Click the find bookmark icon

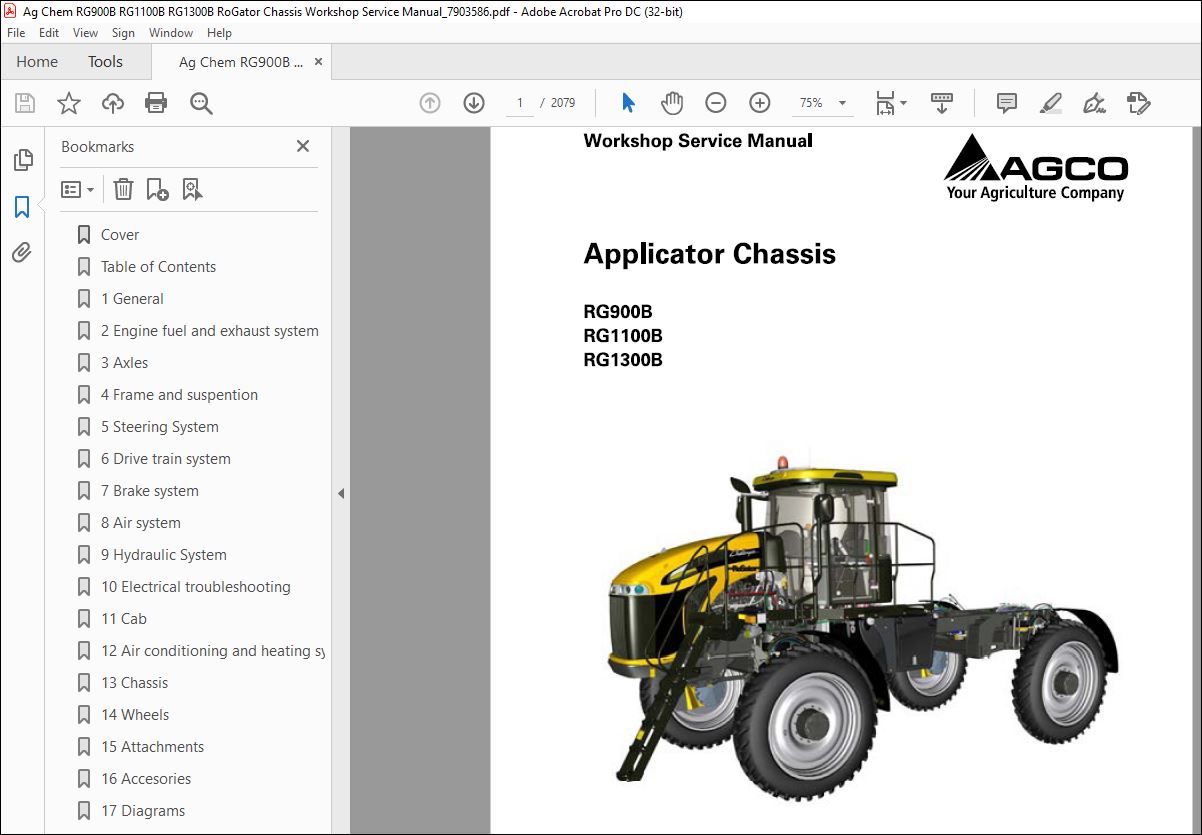pyautogui.click(x=192, y=189)
